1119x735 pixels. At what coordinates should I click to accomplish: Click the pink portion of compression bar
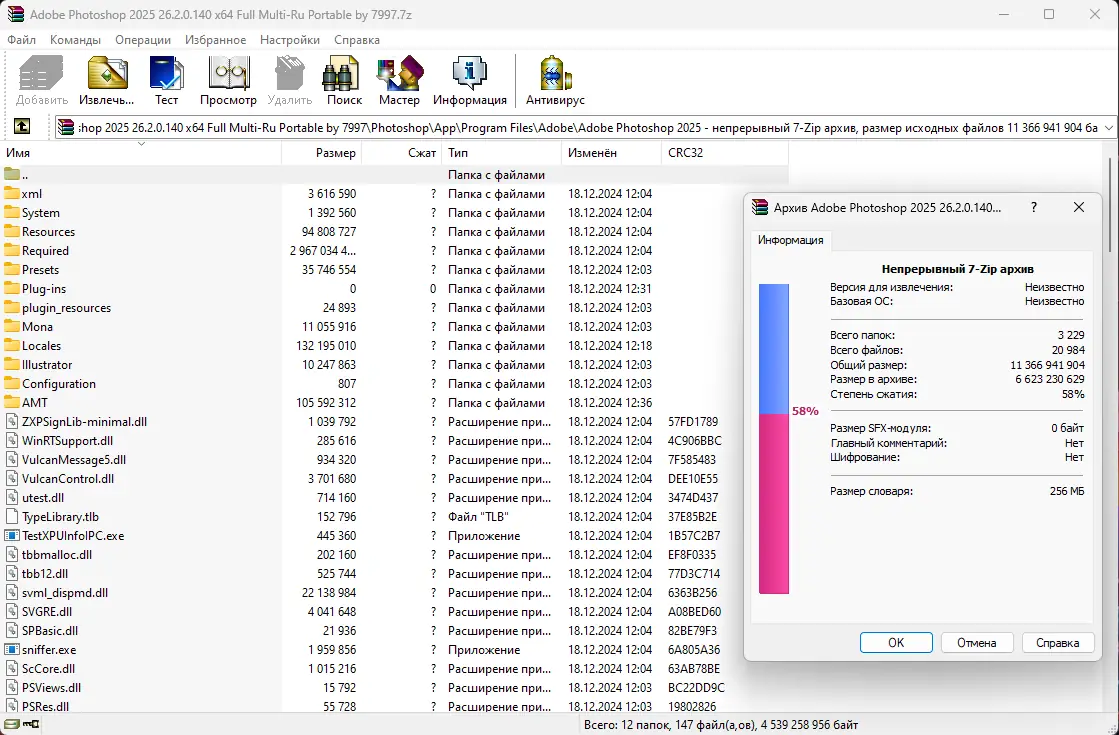coord(774,504)
